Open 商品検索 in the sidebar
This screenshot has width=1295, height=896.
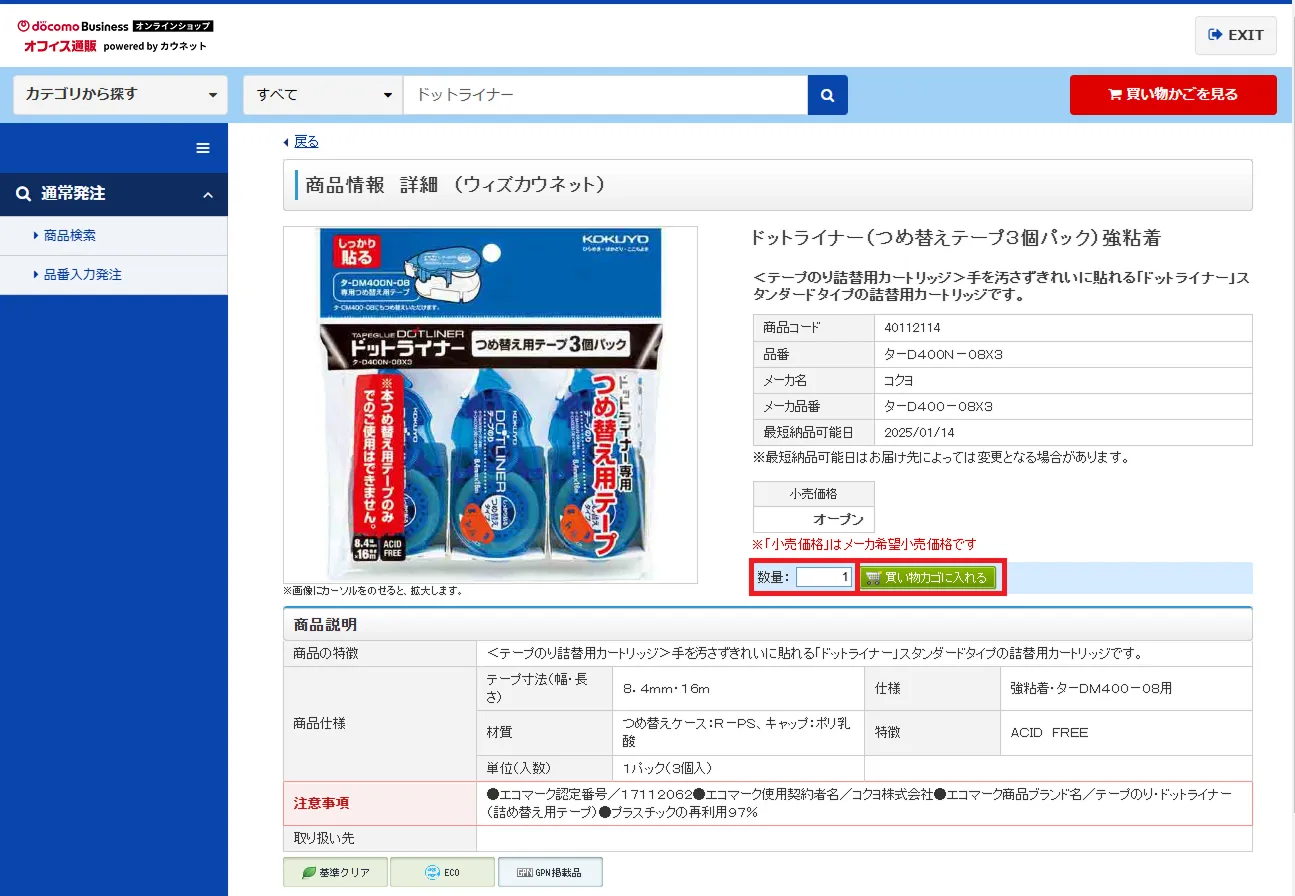pos(70,236)
